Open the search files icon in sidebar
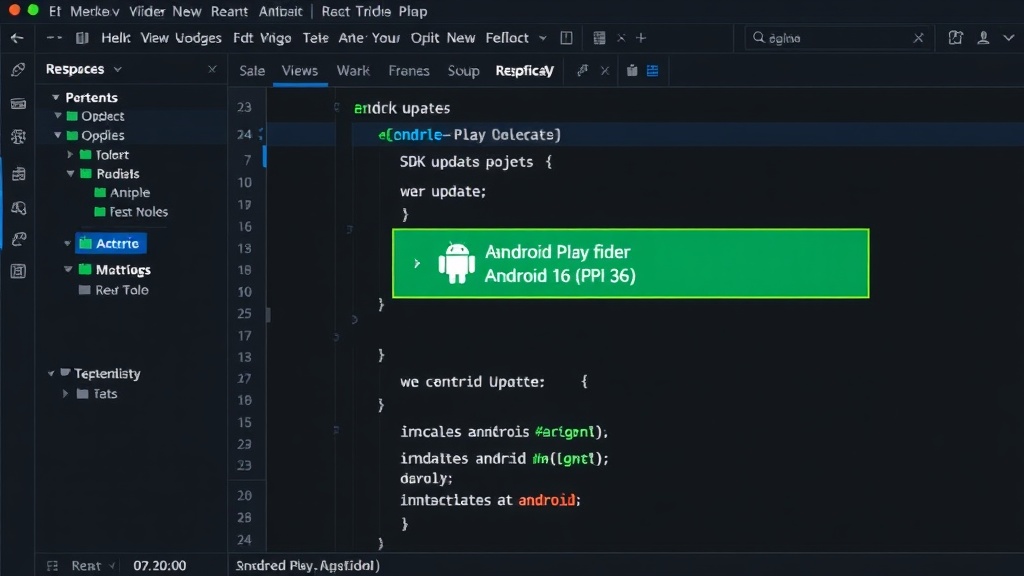The width and height of the screenshot is (1024, 576). (18, 208)
